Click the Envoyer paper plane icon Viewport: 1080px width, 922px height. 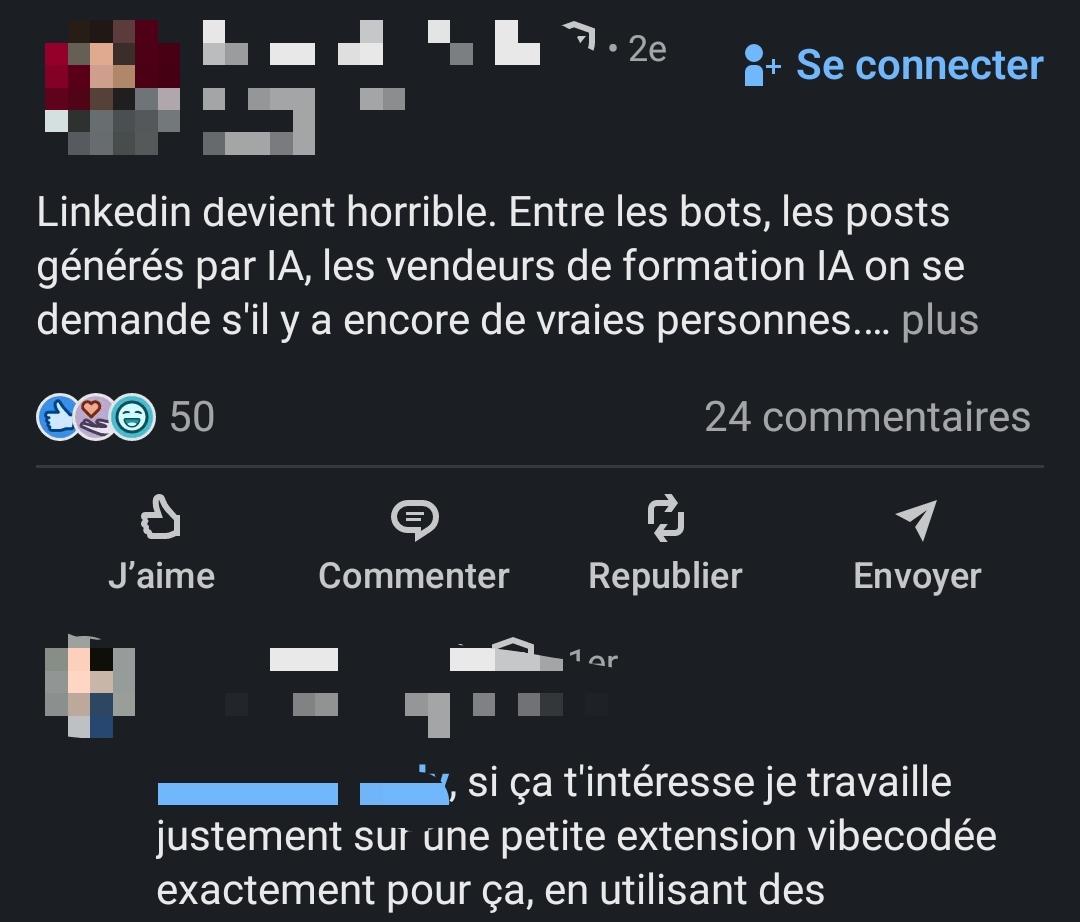[916, 519]
